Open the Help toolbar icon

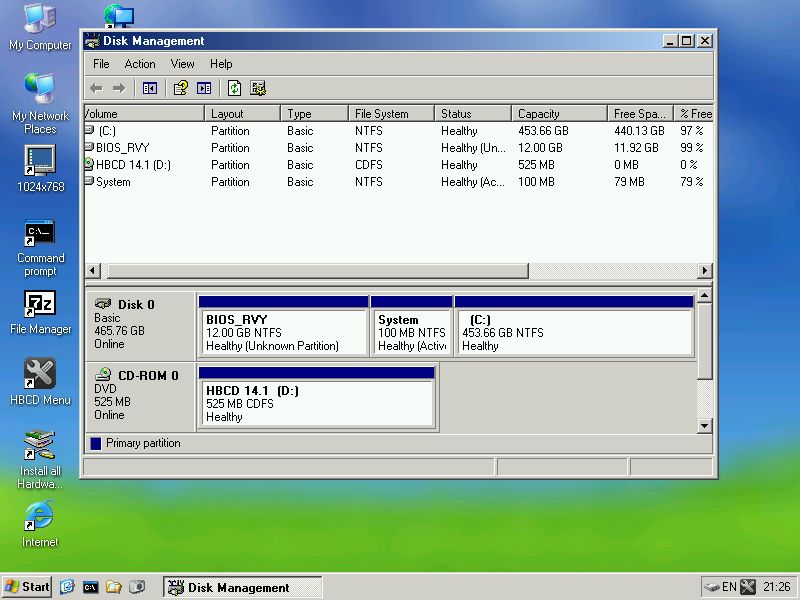click(x=181, y=88)
